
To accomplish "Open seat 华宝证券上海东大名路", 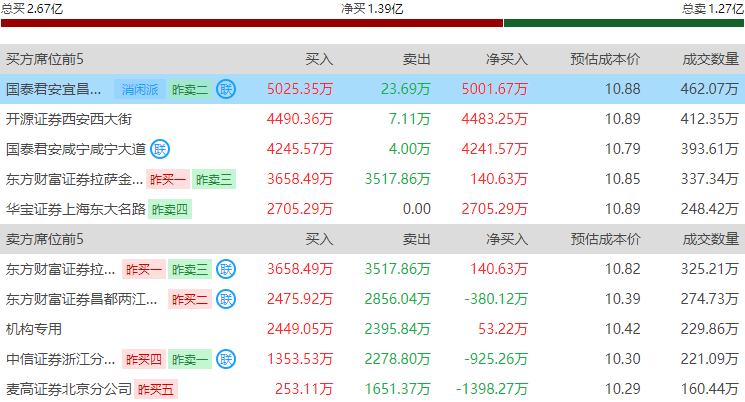I will tap(76, 209).
